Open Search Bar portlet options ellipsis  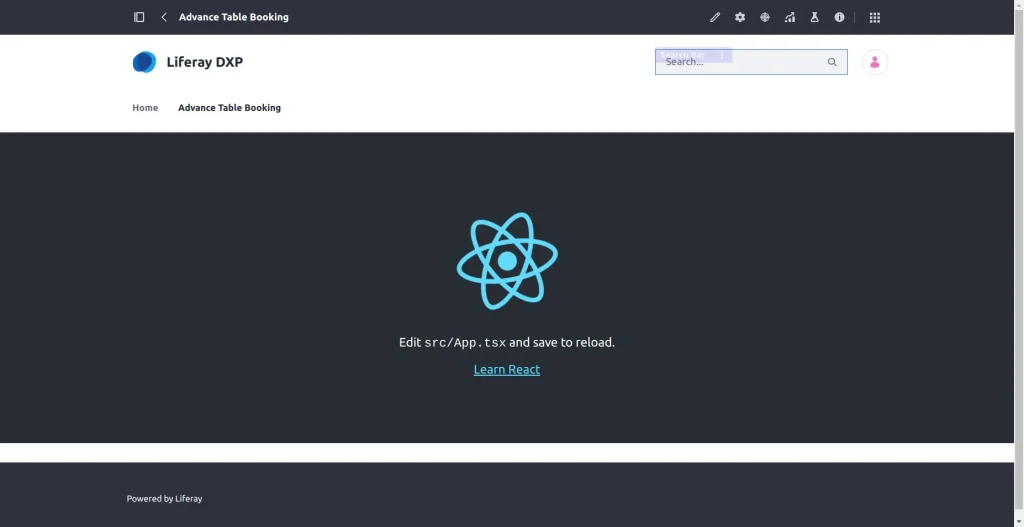[x=722, y=56]
